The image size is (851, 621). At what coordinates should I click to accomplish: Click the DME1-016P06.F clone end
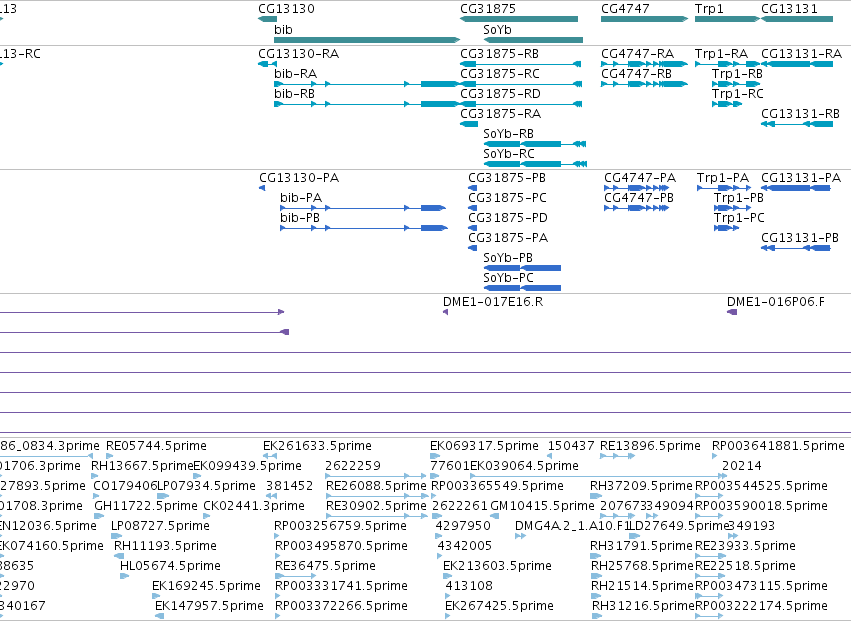[x=732, y=312]
